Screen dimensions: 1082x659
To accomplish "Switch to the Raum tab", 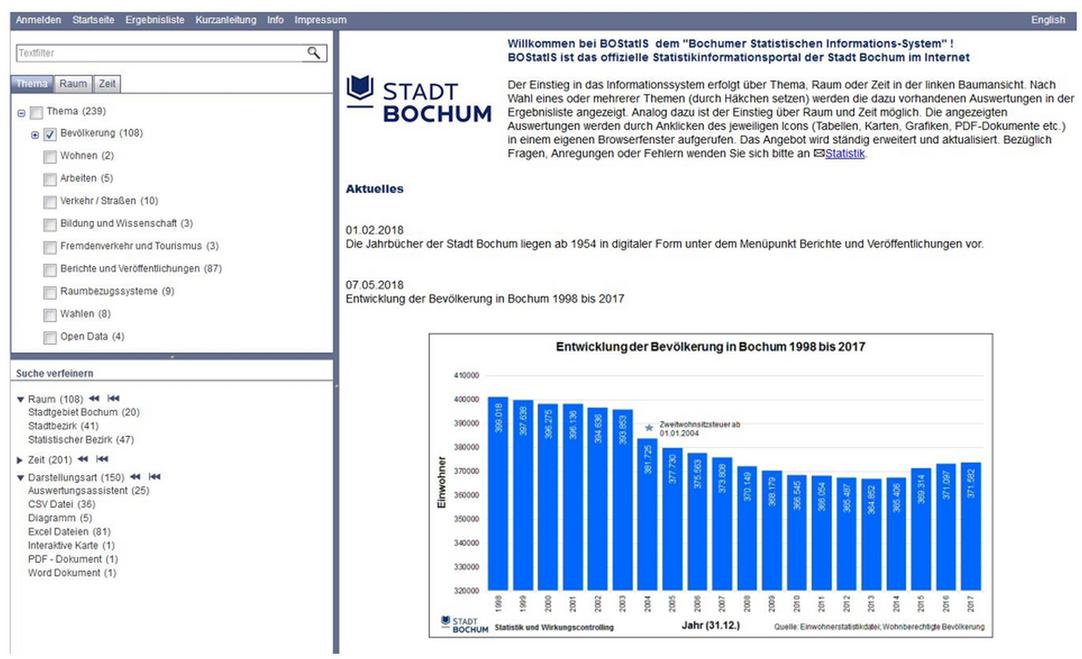I will [x=71, y=84].
